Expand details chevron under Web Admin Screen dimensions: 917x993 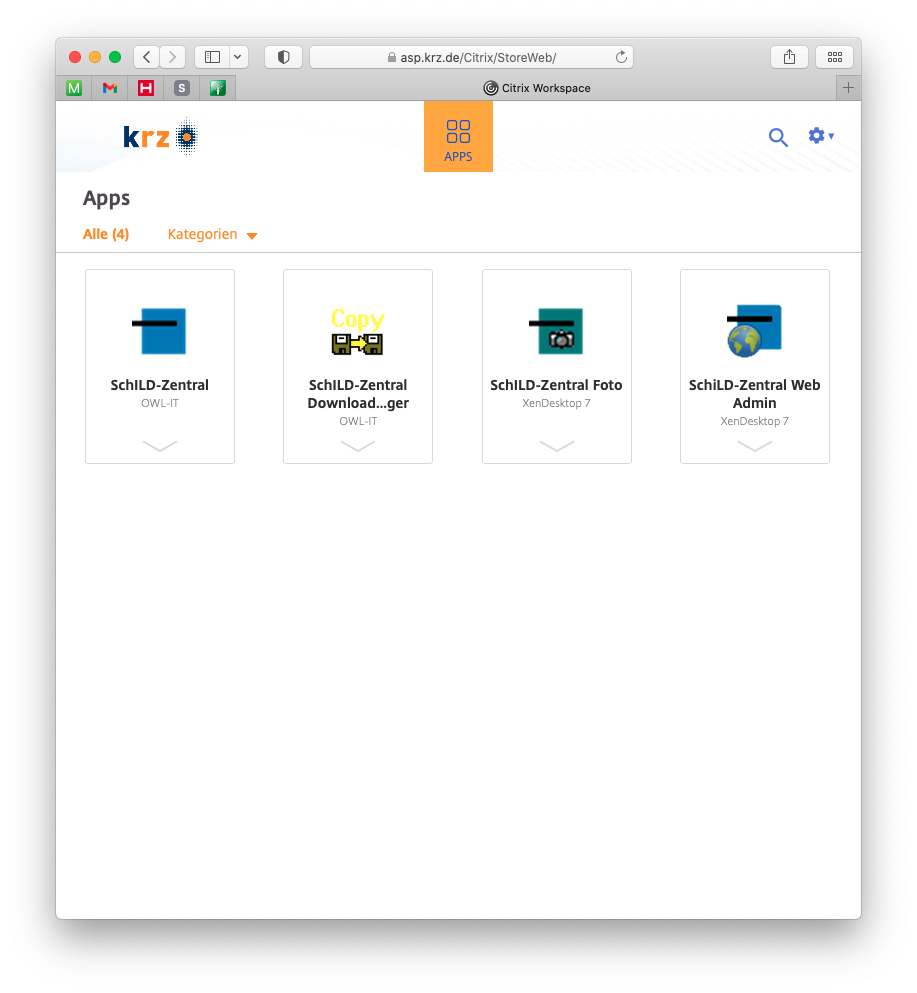point(754,446)
